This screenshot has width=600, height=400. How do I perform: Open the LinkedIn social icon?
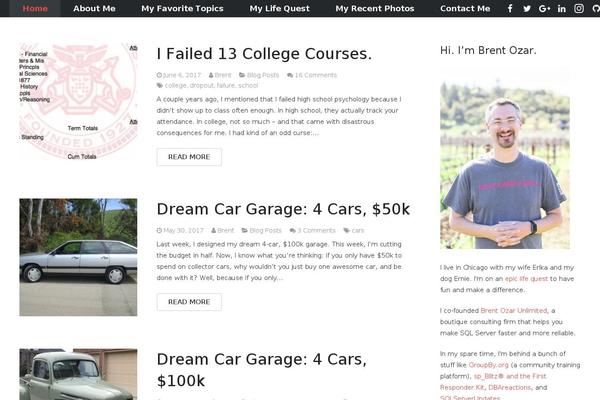[x=561, y=8]
